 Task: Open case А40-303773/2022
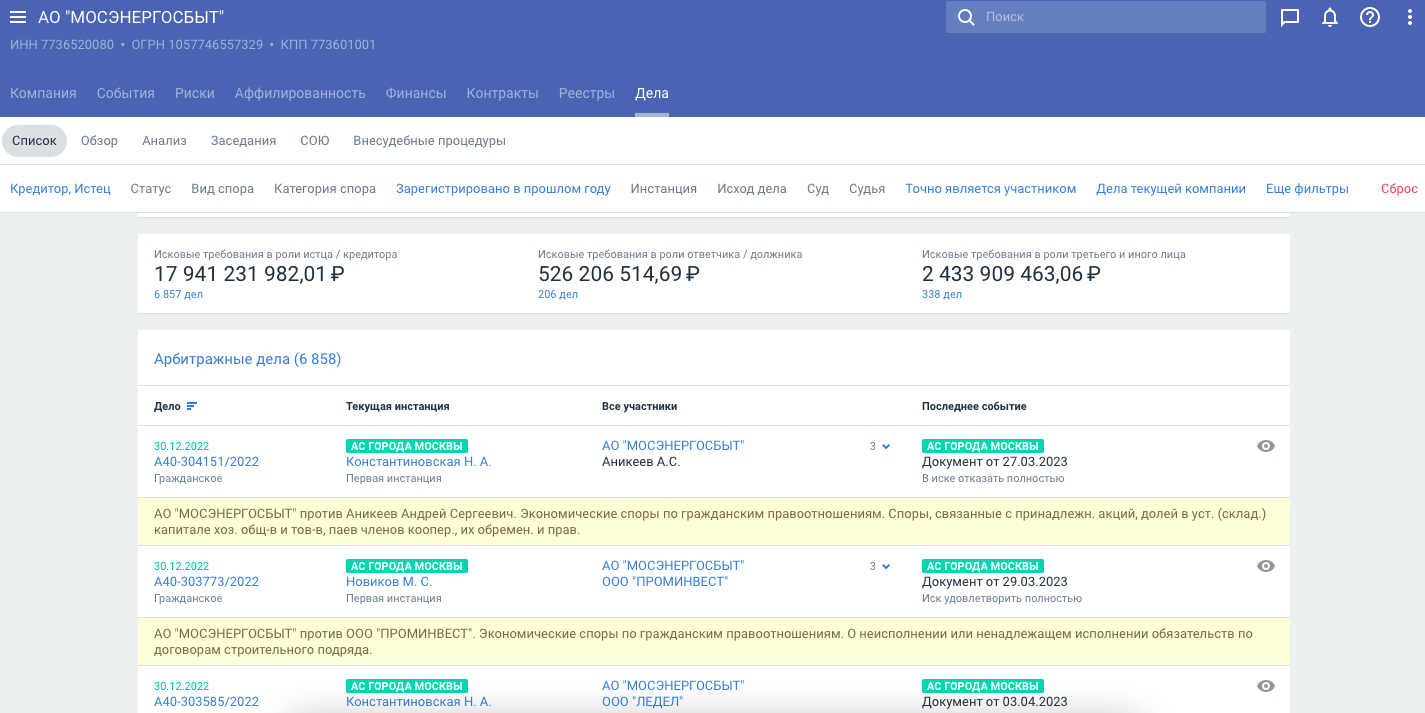(x=206, y=582)
